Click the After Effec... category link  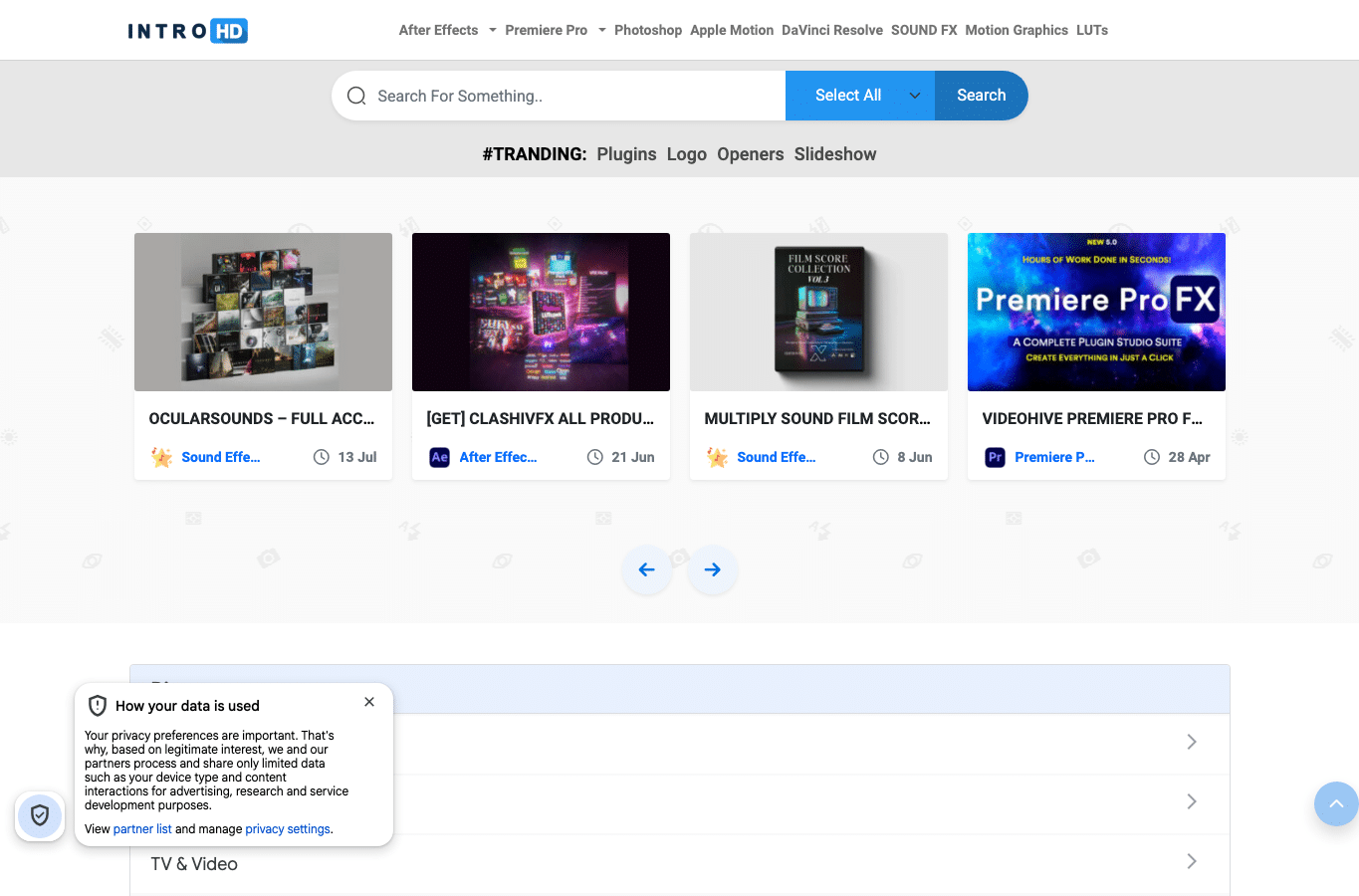click(498, 457)
